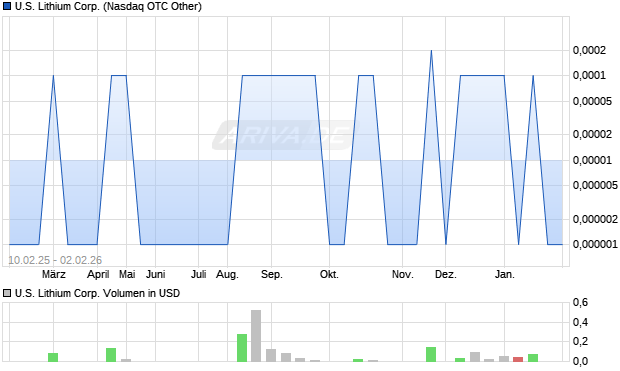The height and width of the screenshot is (371, 620).
Task: Click the 0,000005 price axis label
Action: pyautogui.click(x=595, y=185)
